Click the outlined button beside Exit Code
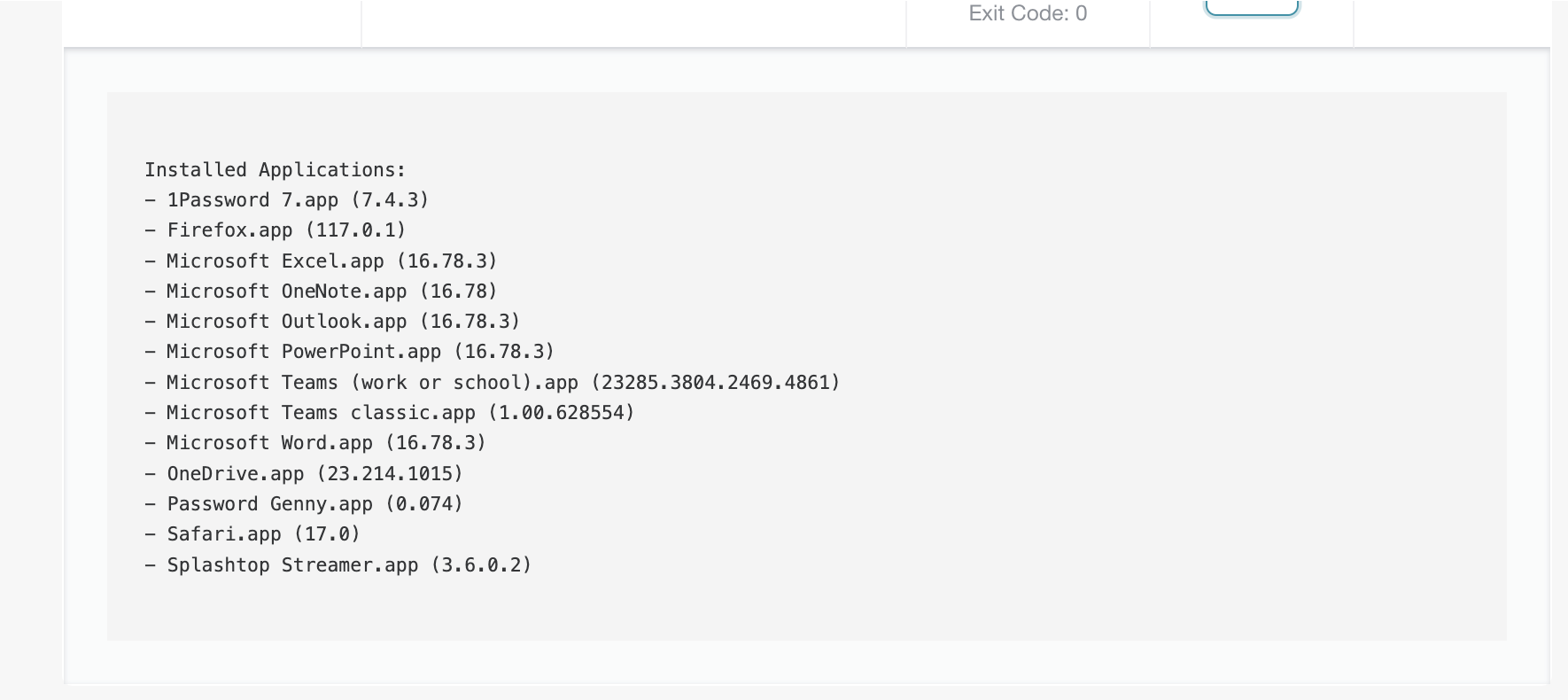This screenshot has height=700, width=1568. [x=1252, y=8]
